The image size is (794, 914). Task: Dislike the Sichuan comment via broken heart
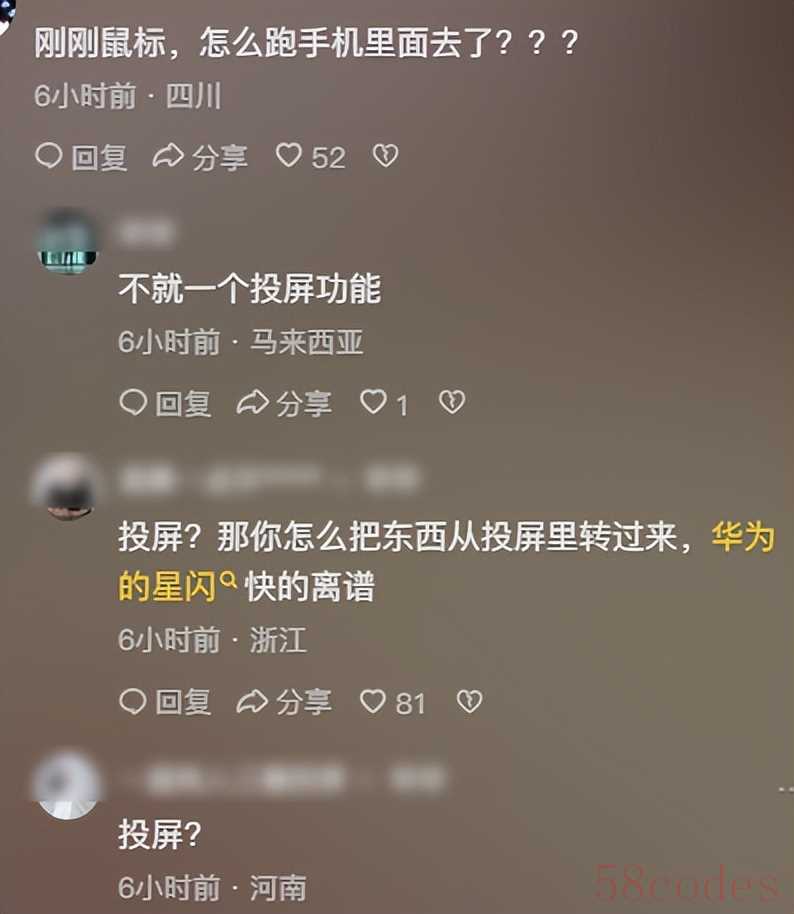click(x=385, y=156)
